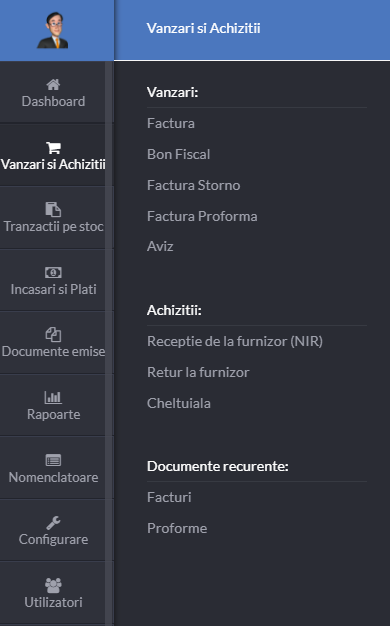The width and height of the screenshot is (390, 626).
Task: Select the shopping cart Vanzari si Achizitii icon
Action: 53,147
